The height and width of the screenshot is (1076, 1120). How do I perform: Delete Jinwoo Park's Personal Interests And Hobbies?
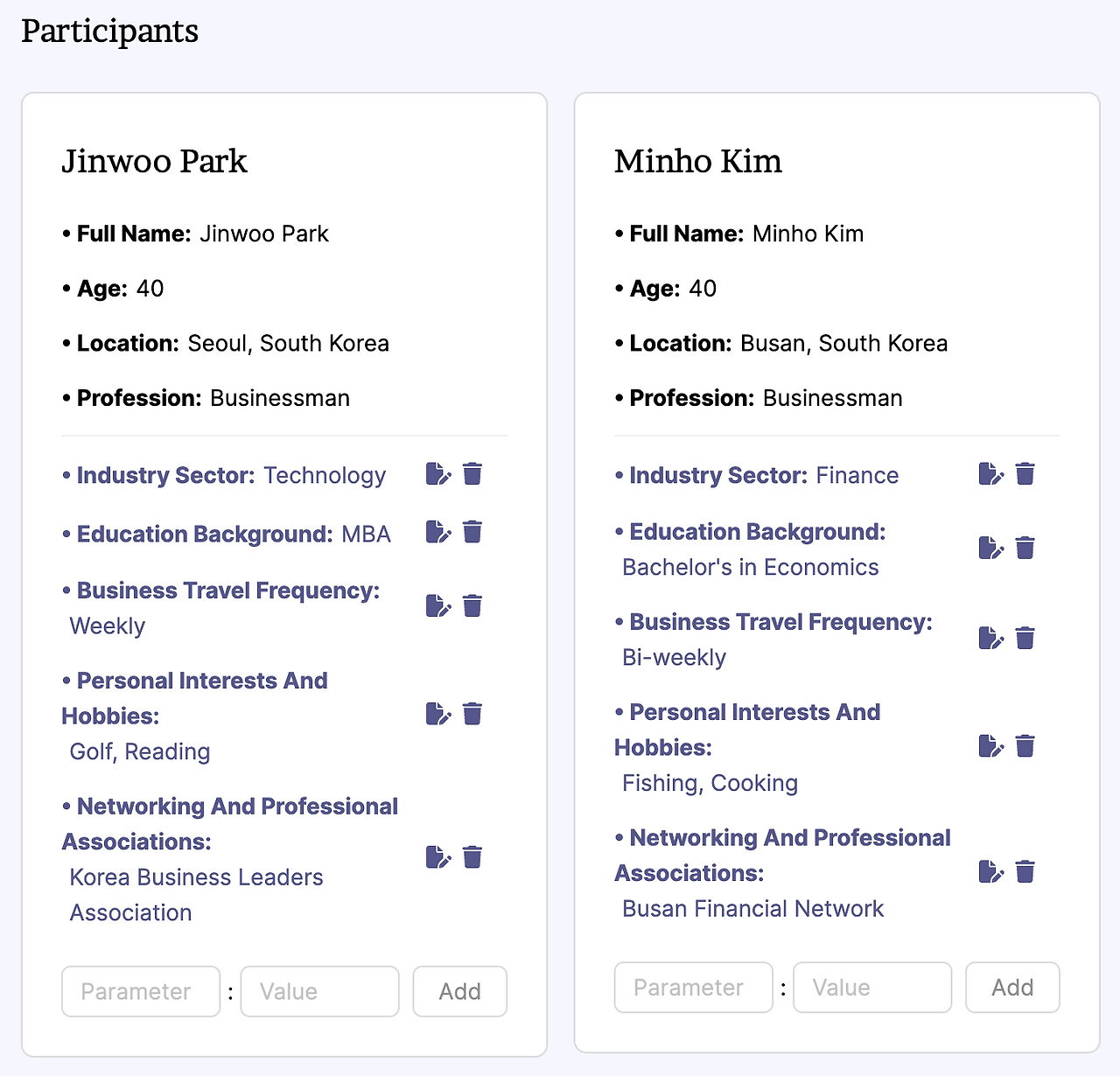click(x=472, y=714)
